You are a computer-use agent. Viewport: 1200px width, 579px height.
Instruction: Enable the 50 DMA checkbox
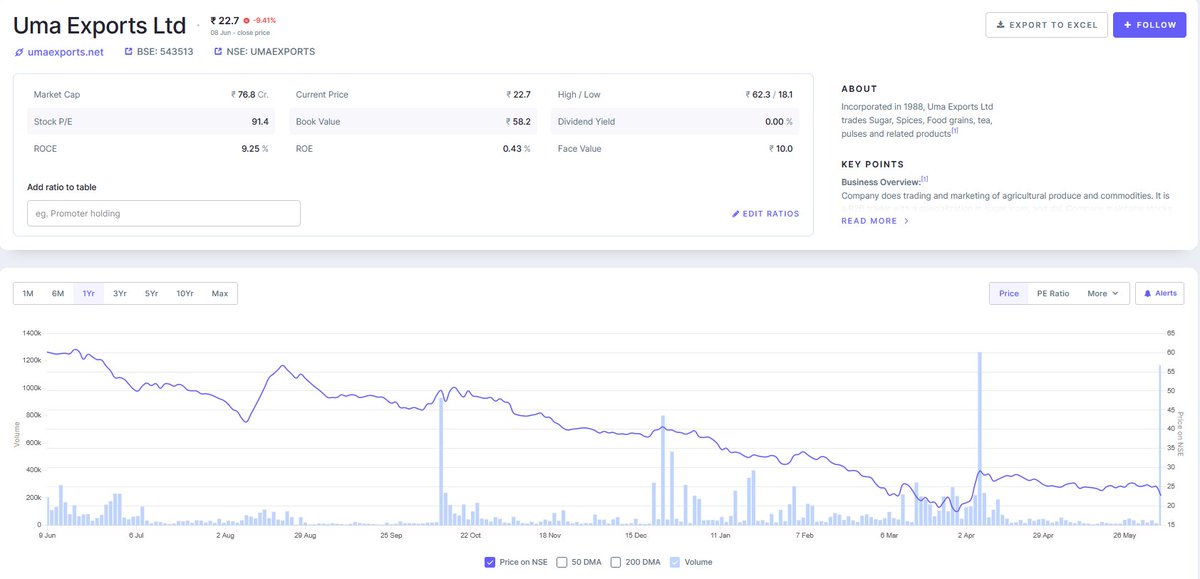(562, 562)
